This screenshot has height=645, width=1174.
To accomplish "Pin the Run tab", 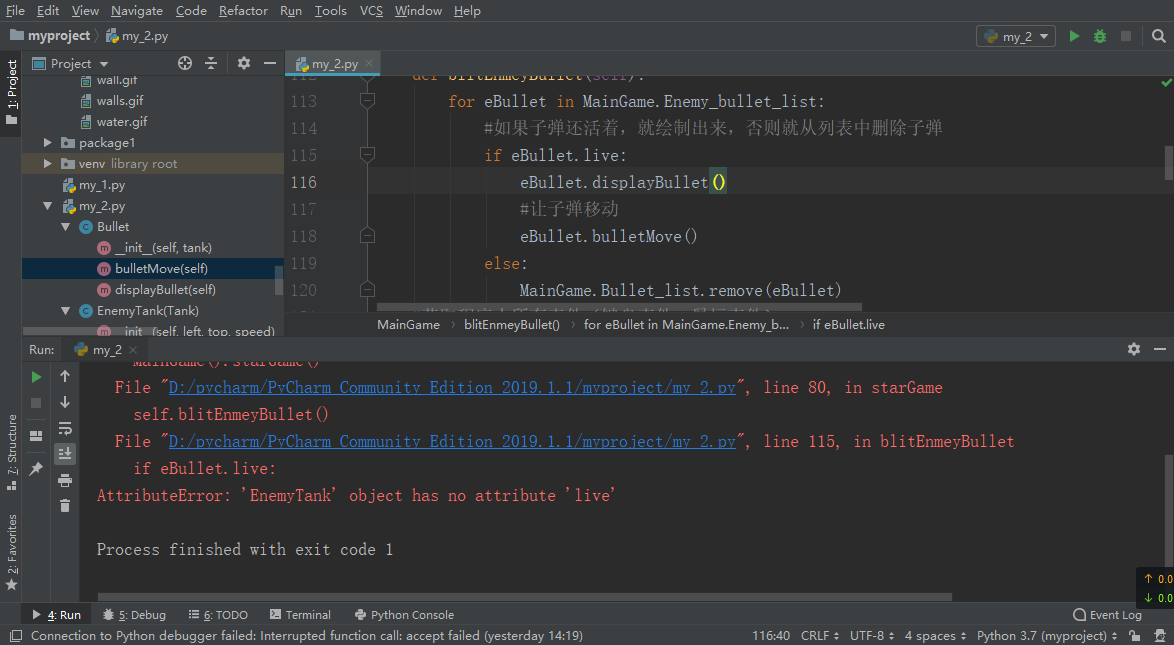I will click(36, 469).
